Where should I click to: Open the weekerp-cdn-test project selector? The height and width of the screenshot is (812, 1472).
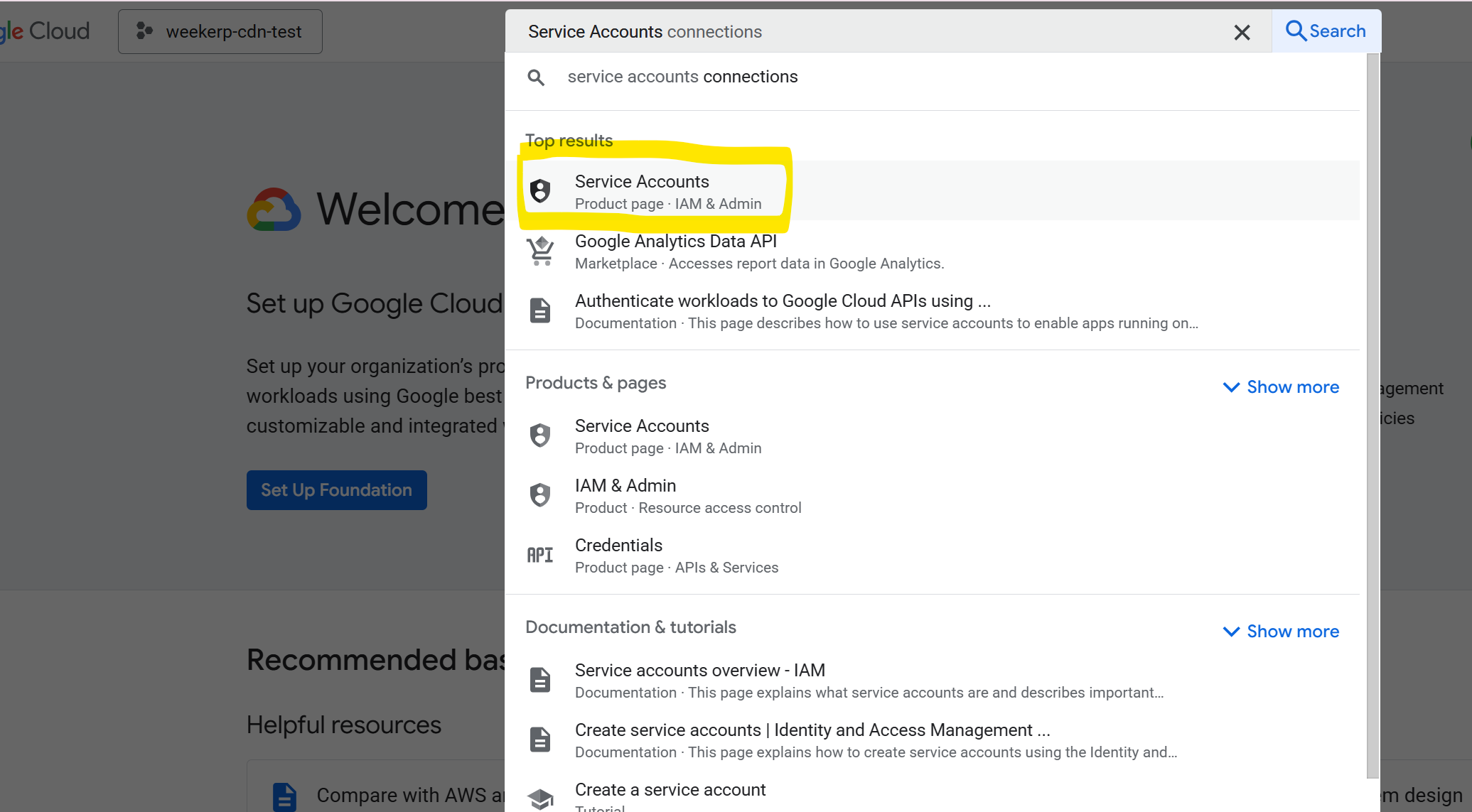220,32
